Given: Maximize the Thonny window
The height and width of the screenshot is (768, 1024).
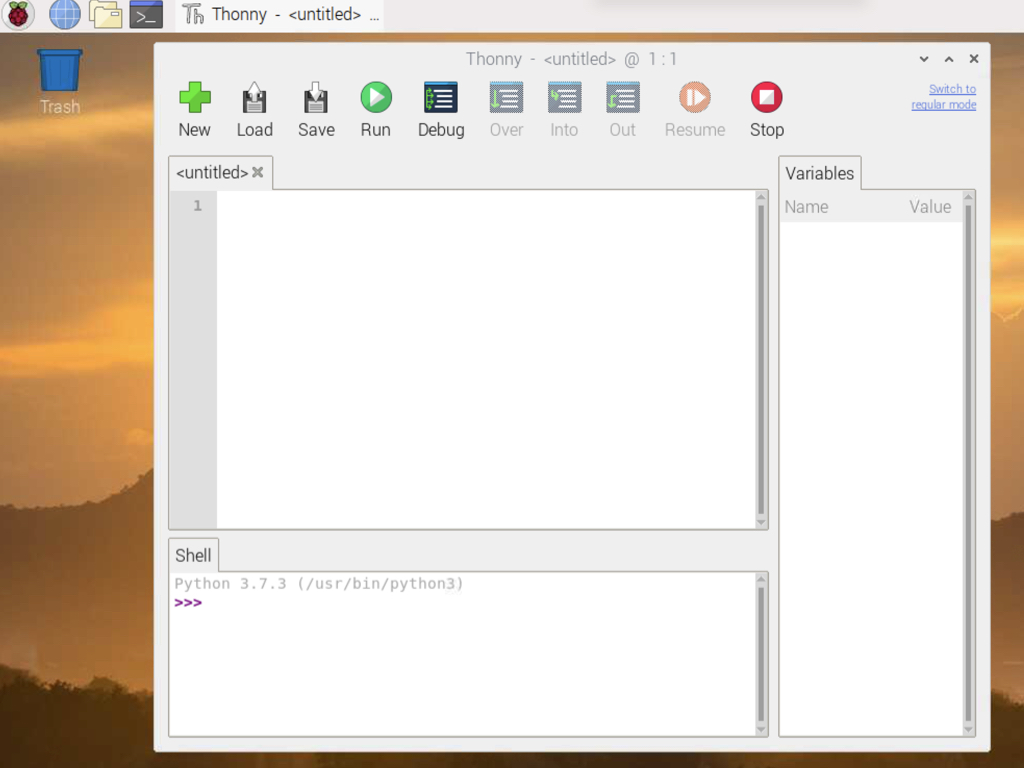Looking at the screenshot, I should [x=949, y=59].
